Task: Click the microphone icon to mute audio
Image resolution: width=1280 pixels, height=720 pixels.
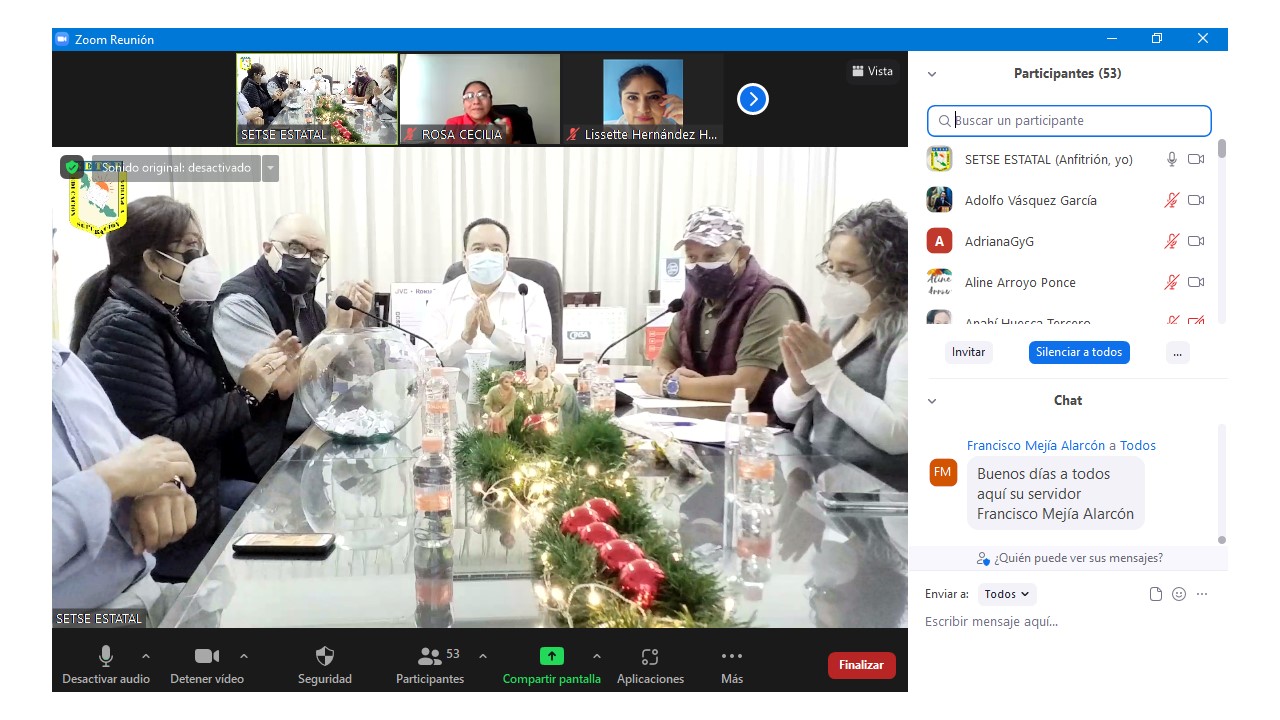Action: tap(106, 656)
